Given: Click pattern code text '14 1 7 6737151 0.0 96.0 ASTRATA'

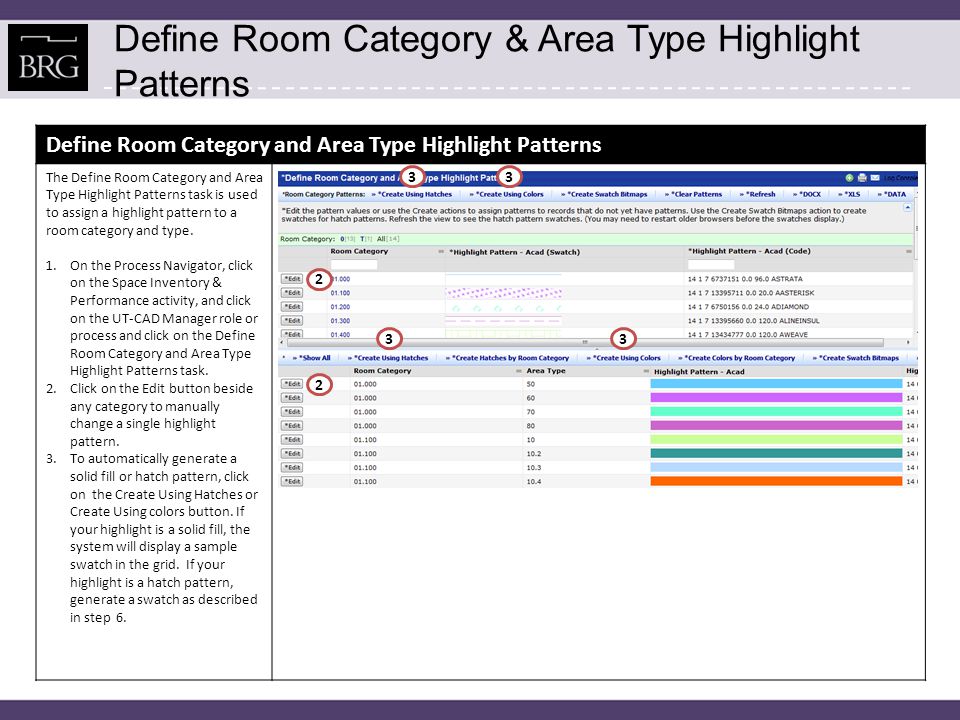Looking at the screenshot, I should click(745, 279).
